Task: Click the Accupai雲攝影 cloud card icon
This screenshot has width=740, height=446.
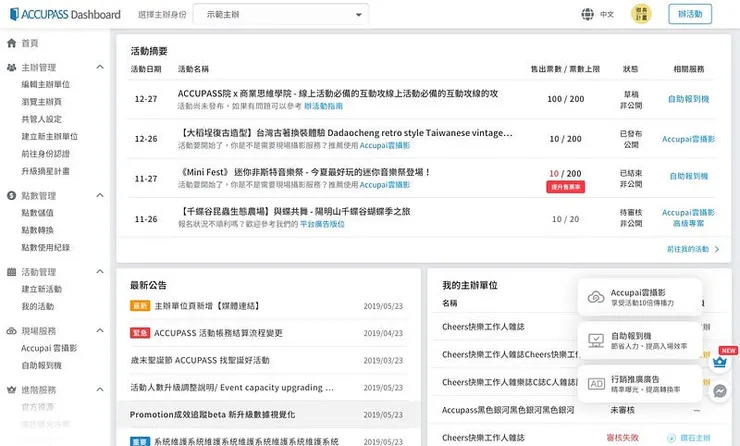Action: point(596,297)
